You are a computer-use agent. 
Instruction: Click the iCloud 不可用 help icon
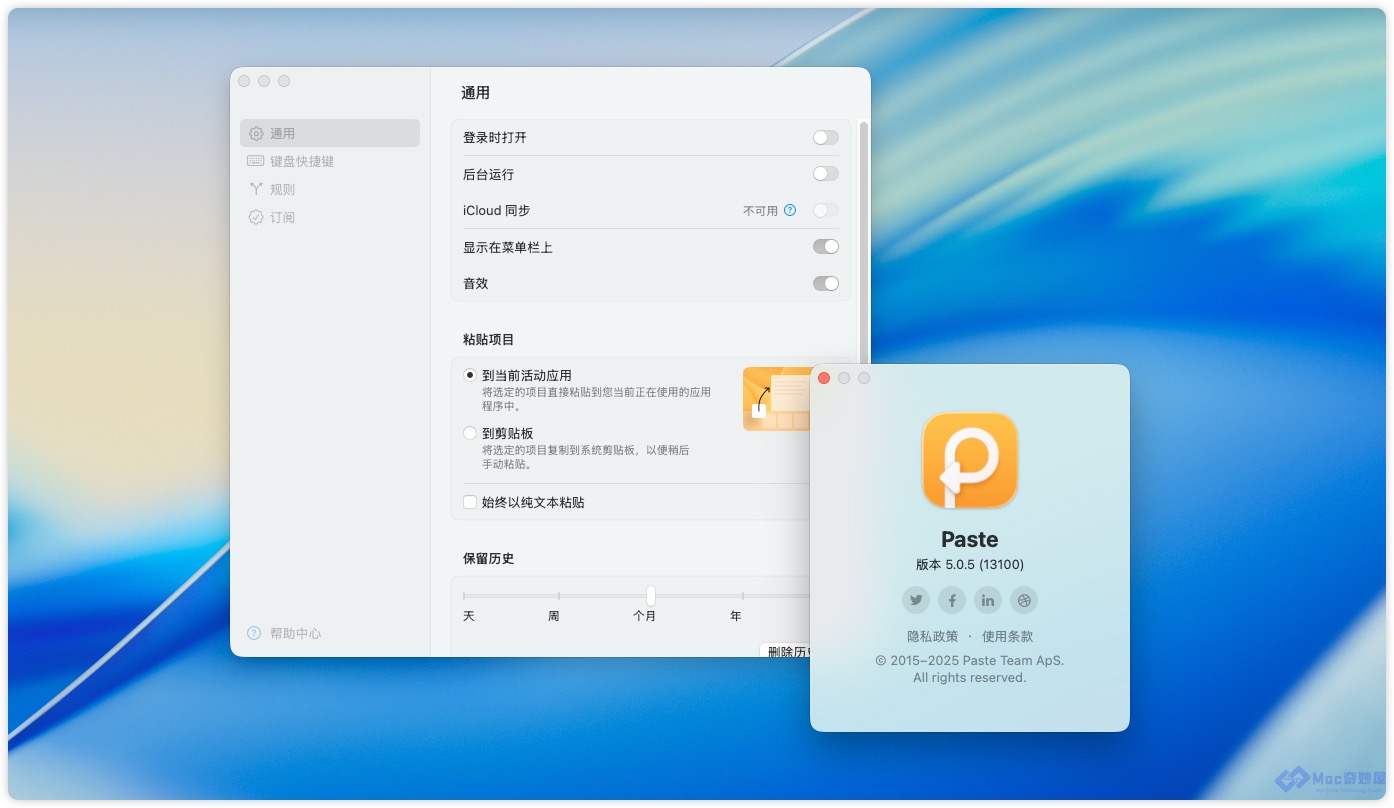[790, 210]
